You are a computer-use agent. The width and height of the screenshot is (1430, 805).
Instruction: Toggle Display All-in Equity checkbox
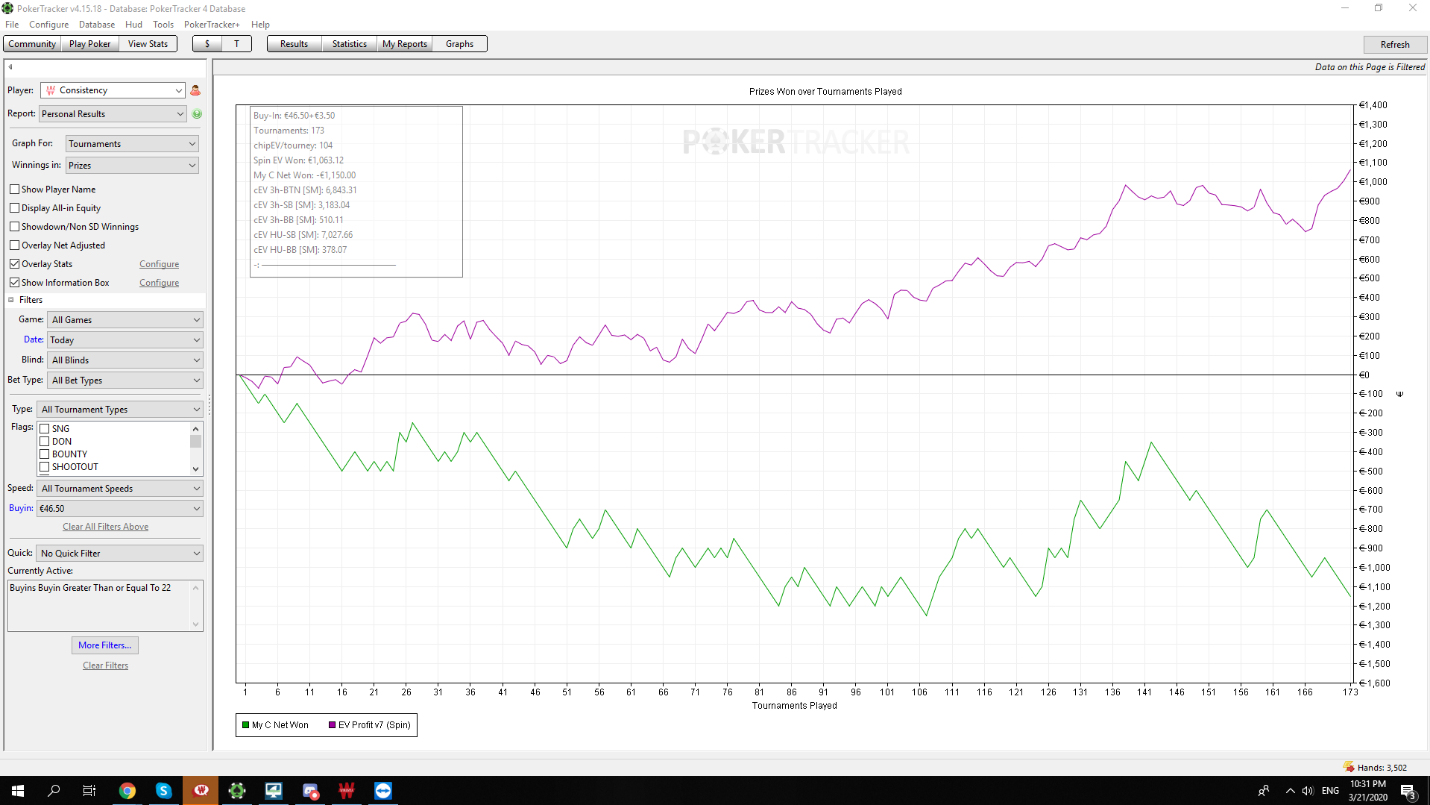(x=14, y=208)
